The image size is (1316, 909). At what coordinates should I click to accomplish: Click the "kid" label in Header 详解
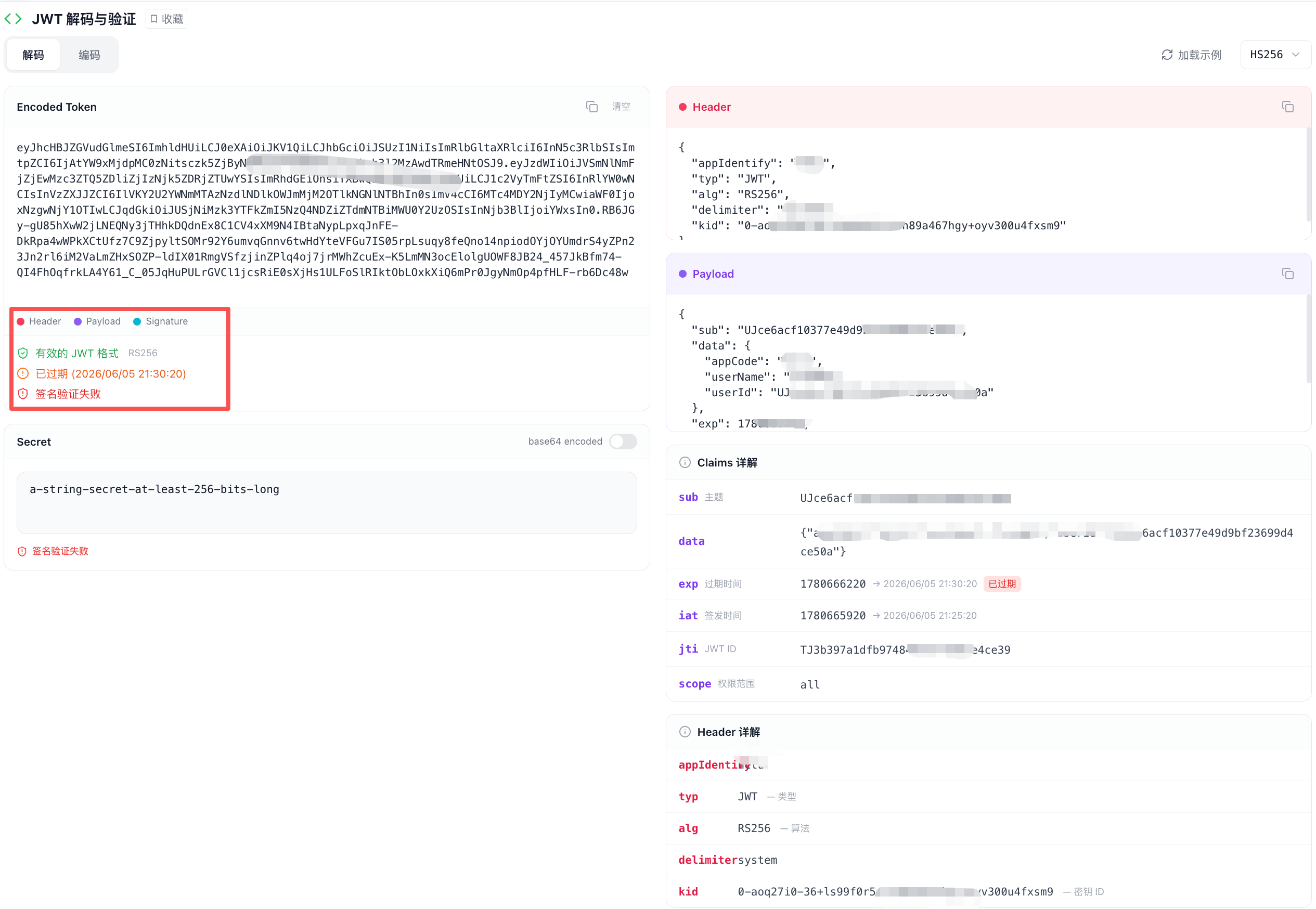coord(688,891)
